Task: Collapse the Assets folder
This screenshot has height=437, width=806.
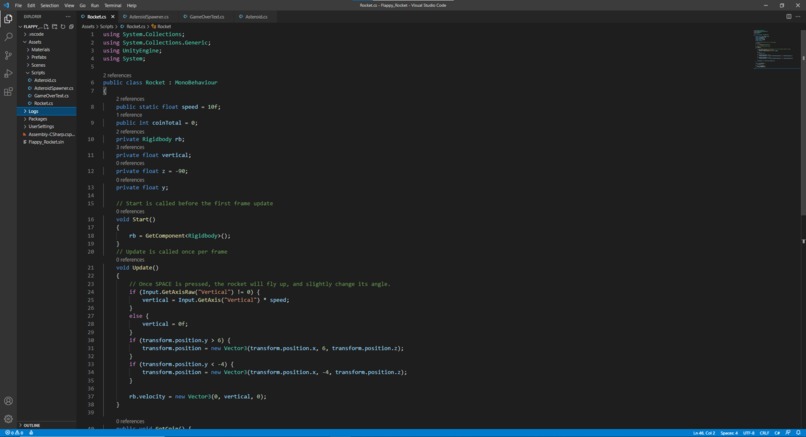Action: (35, 42)
